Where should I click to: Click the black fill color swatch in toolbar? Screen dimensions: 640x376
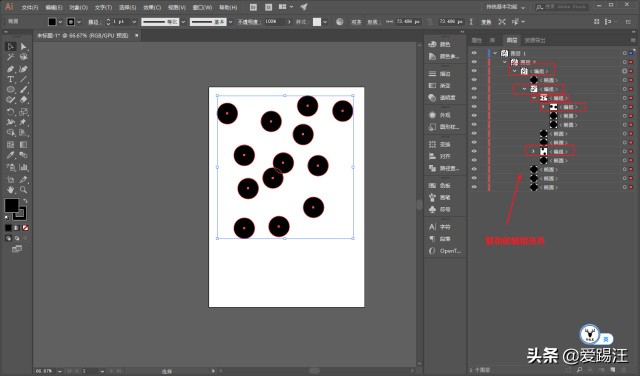tap(11, 205)
